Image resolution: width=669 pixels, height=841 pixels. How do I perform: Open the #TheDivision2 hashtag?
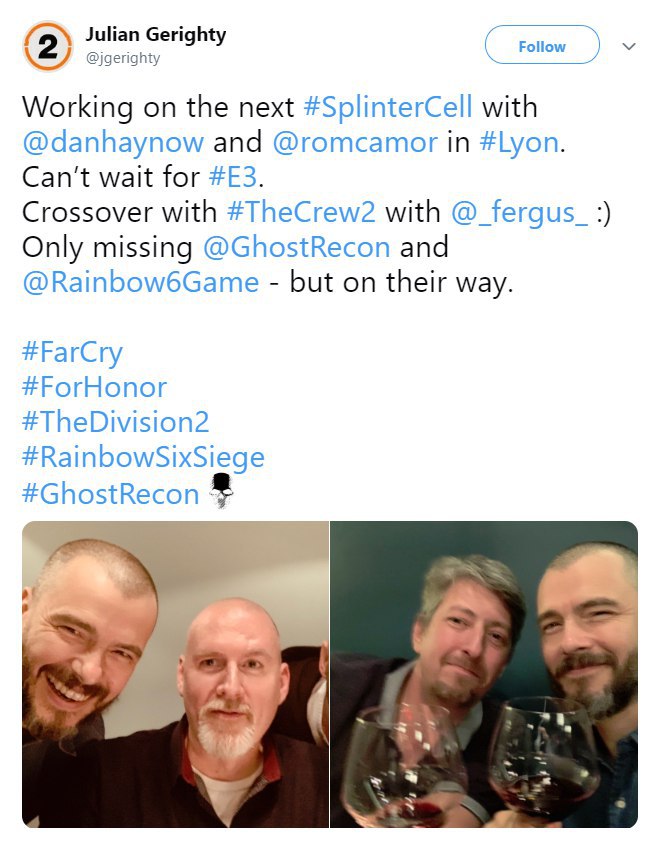pos(115,422)
